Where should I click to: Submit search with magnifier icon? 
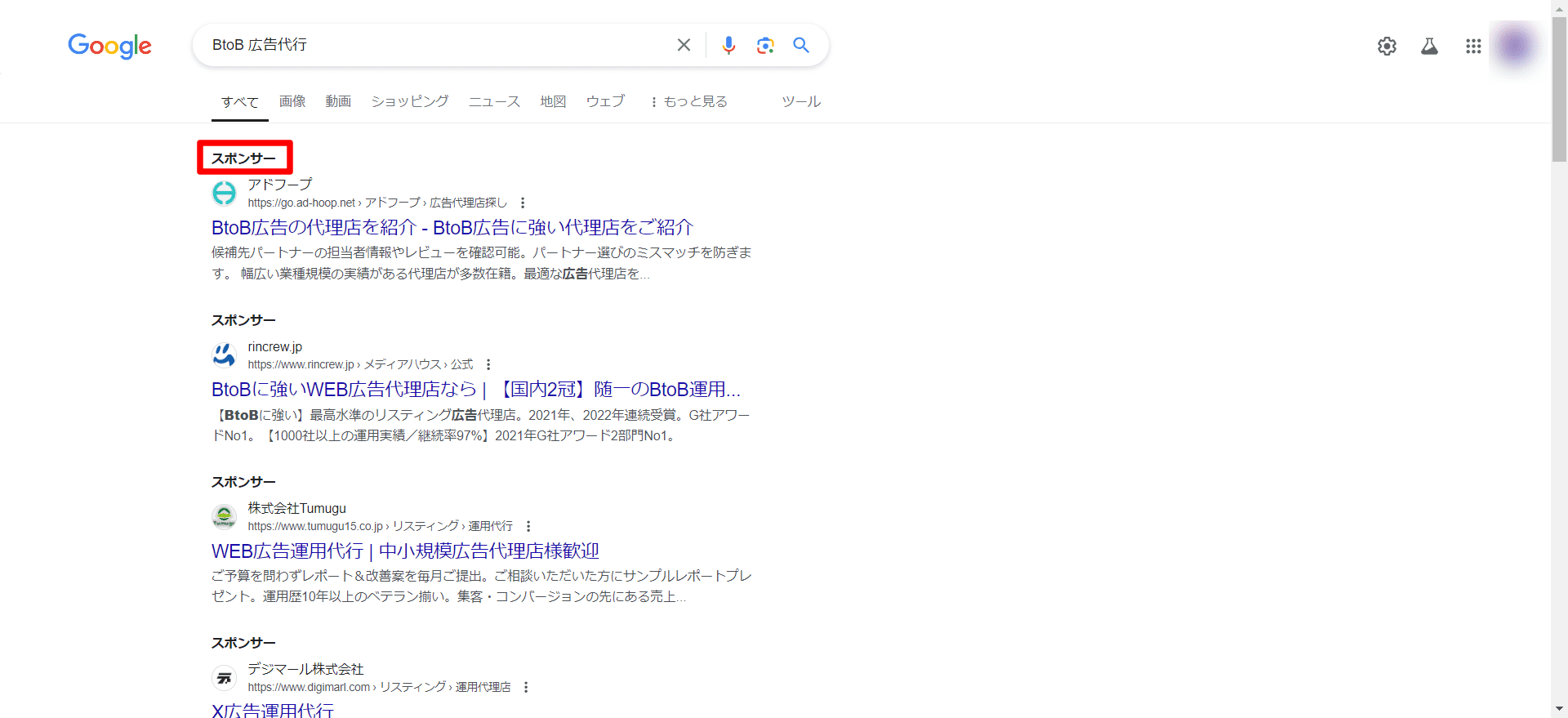tap(801, 45)
